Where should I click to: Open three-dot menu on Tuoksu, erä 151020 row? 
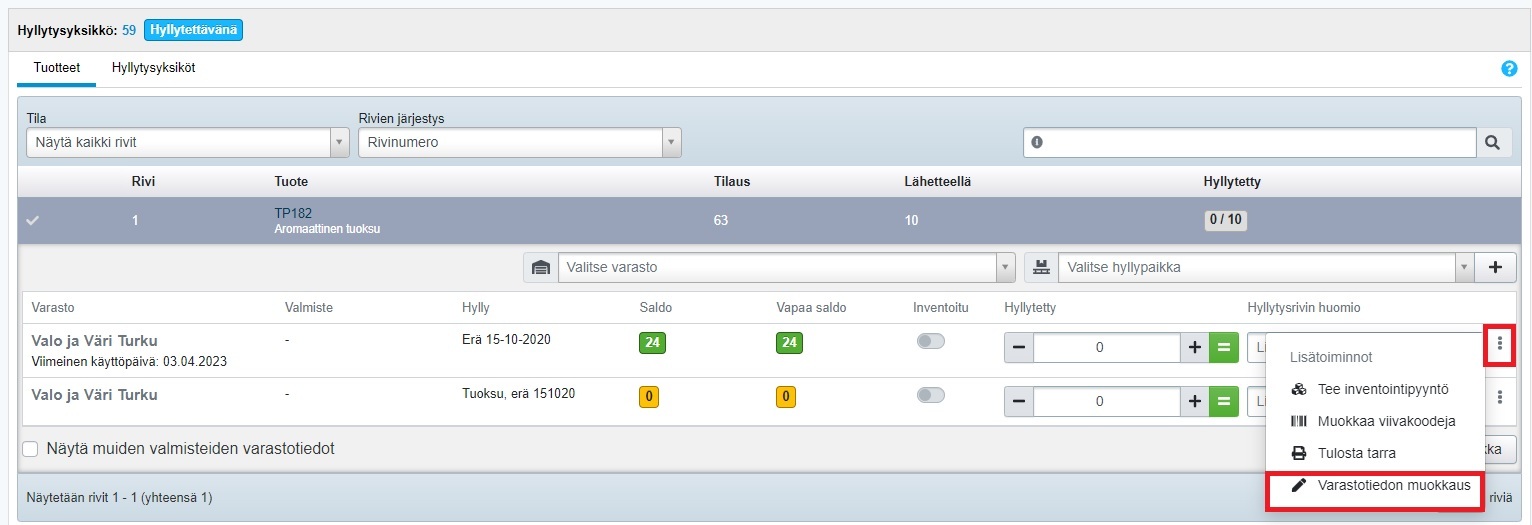point(1499,398)
